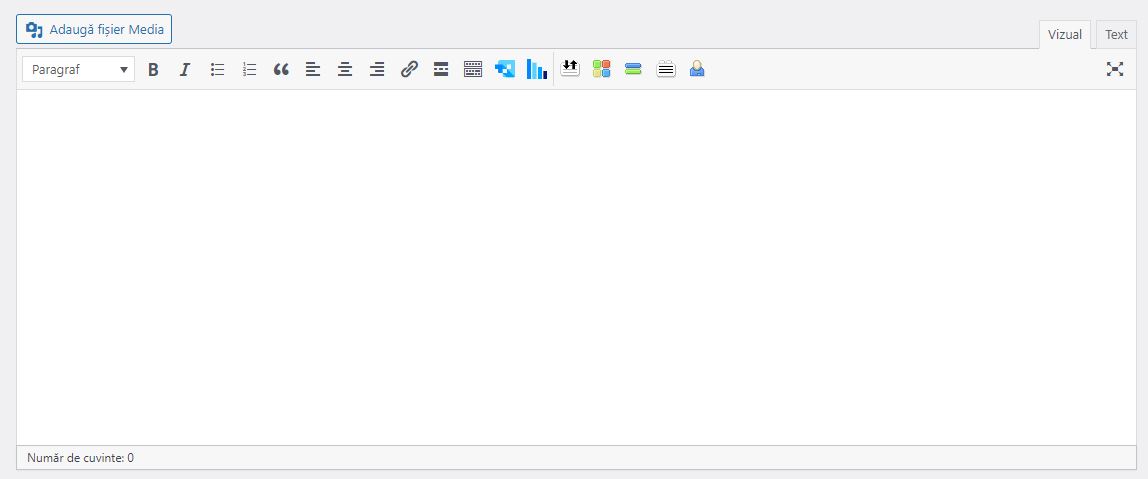The height and width of the screenshot is (479, 1148).
Task: Toggle bold formatting
Action: pyautogui.click(x=153, y=70)
